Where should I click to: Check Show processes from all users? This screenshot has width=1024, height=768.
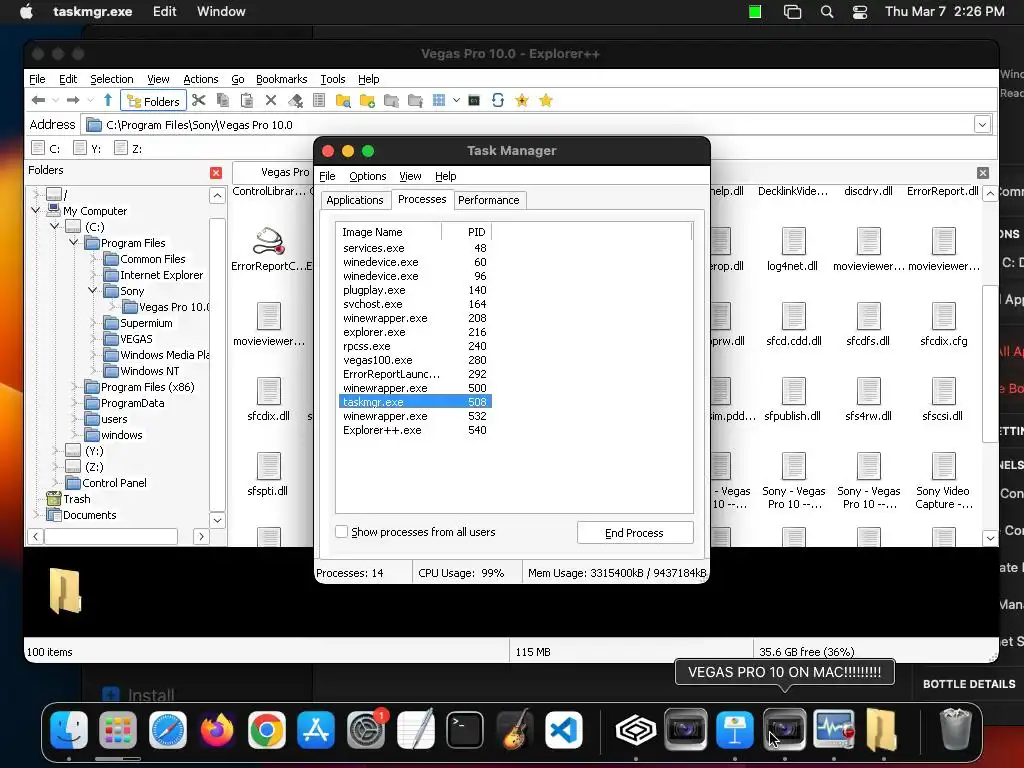(342, 532)
